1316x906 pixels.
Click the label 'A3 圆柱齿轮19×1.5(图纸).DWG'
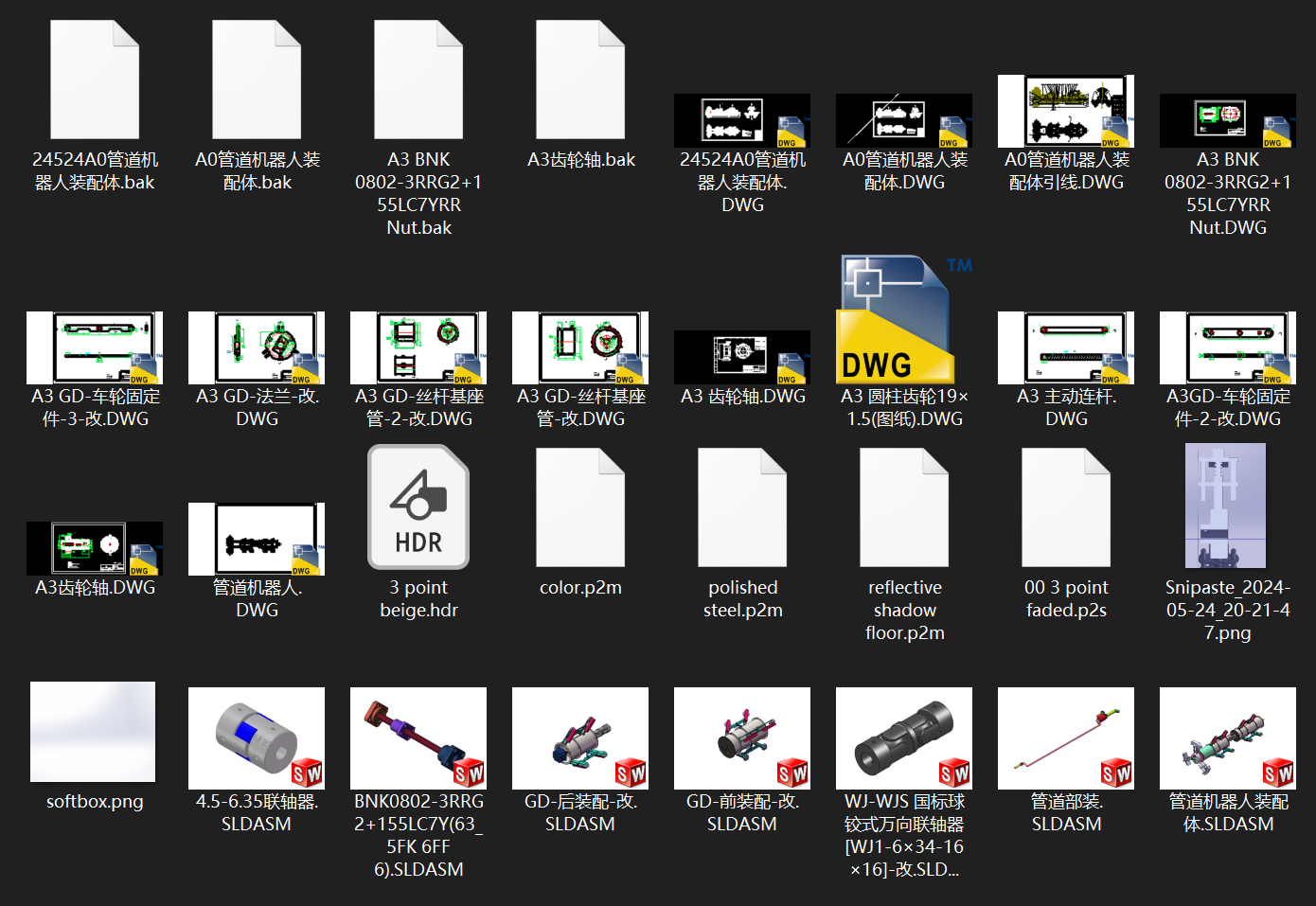coord(904,407)
